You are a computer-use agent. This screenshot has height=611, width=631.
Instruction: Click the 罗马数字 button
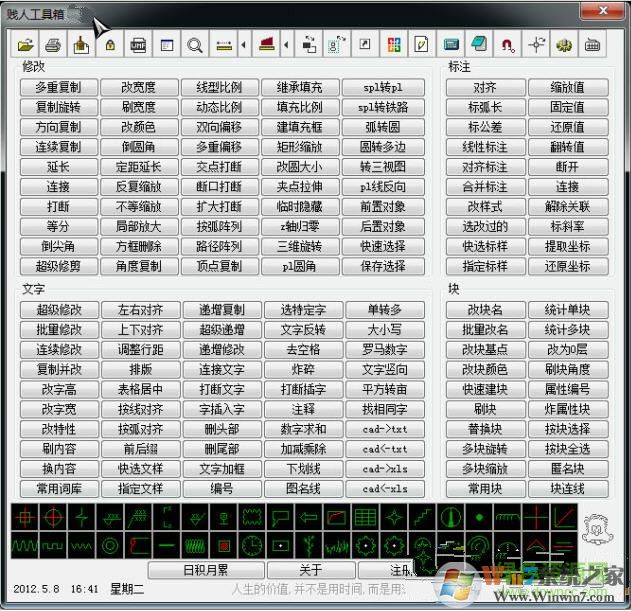[384, 350]
